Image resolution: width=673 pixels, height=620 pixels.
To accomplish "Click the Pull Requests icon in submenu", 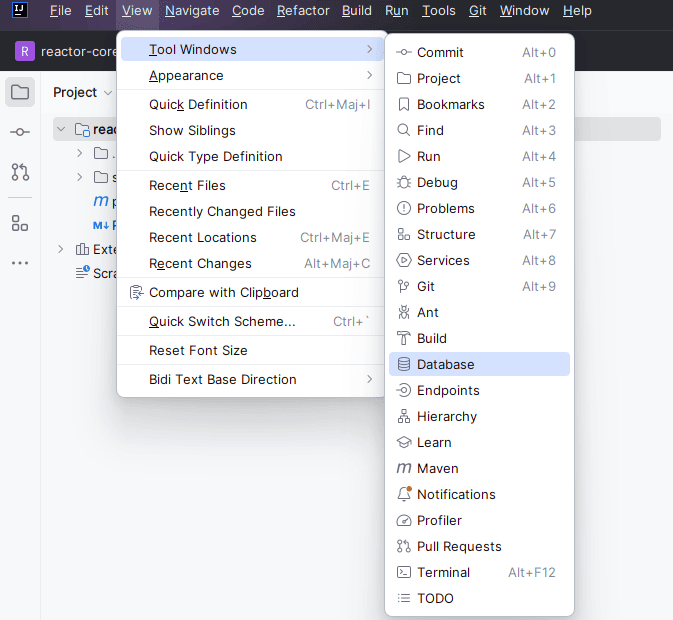I will coord(403,546).
